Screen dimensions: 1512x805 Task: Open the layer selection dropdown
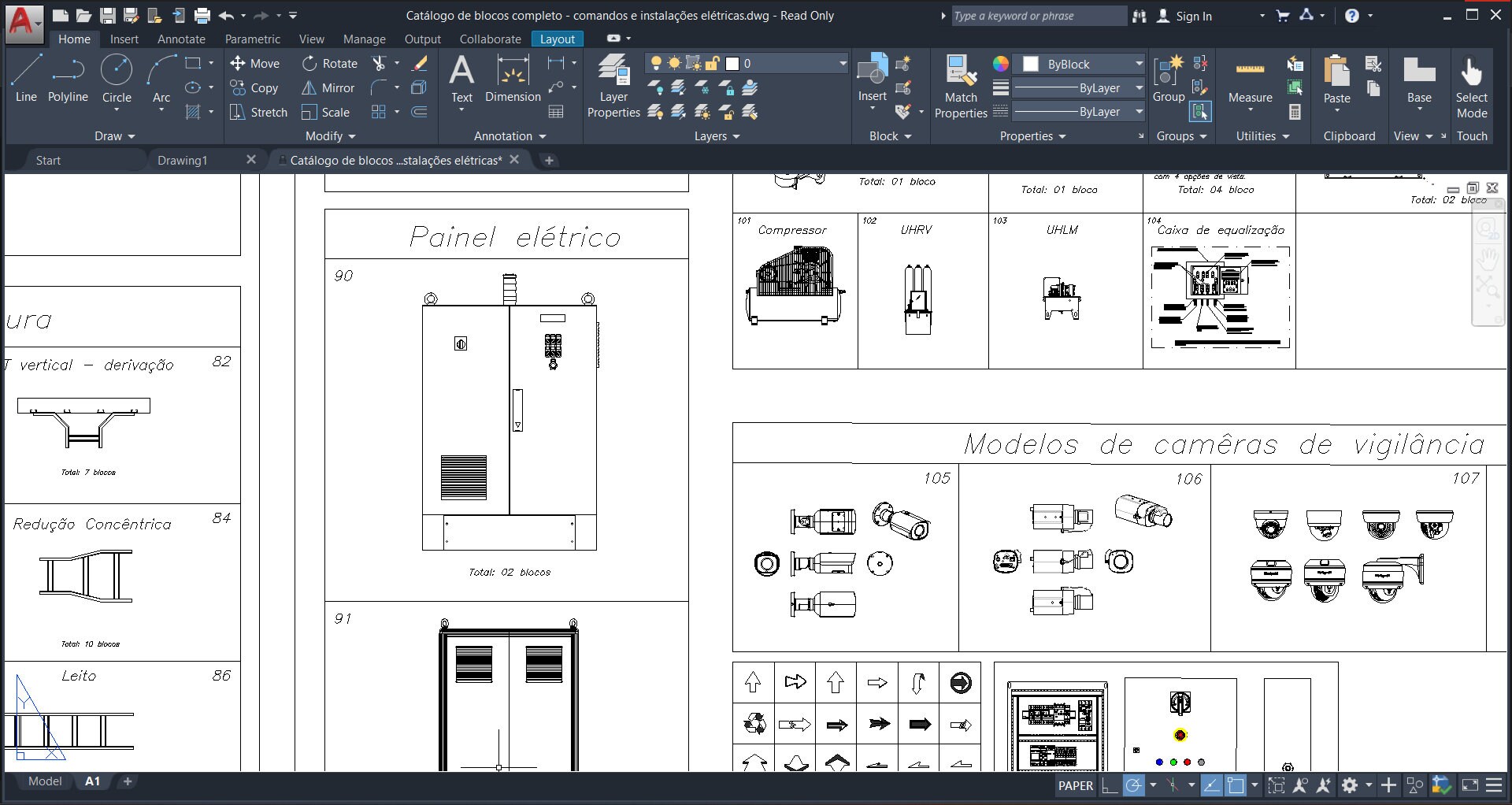841,63
